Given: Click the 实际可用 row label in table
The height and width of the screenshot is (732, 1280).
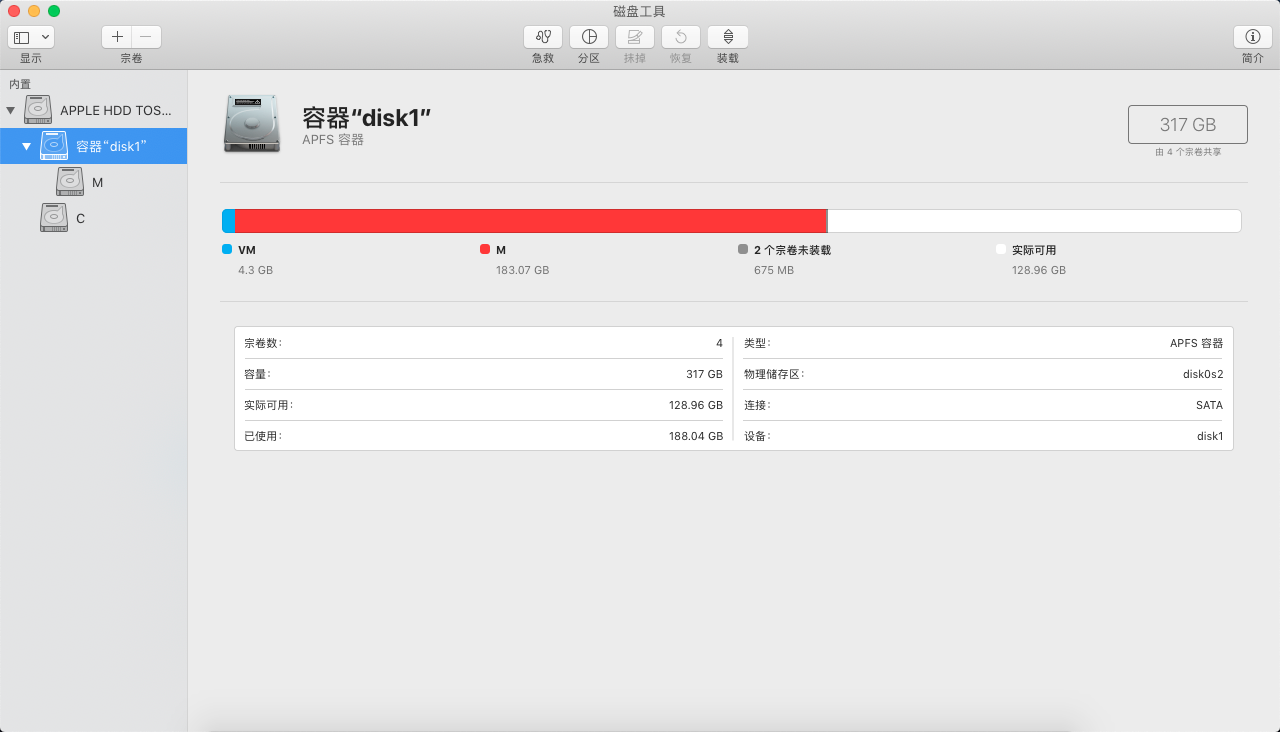Looking at the screenshot, I should [268, 405].
